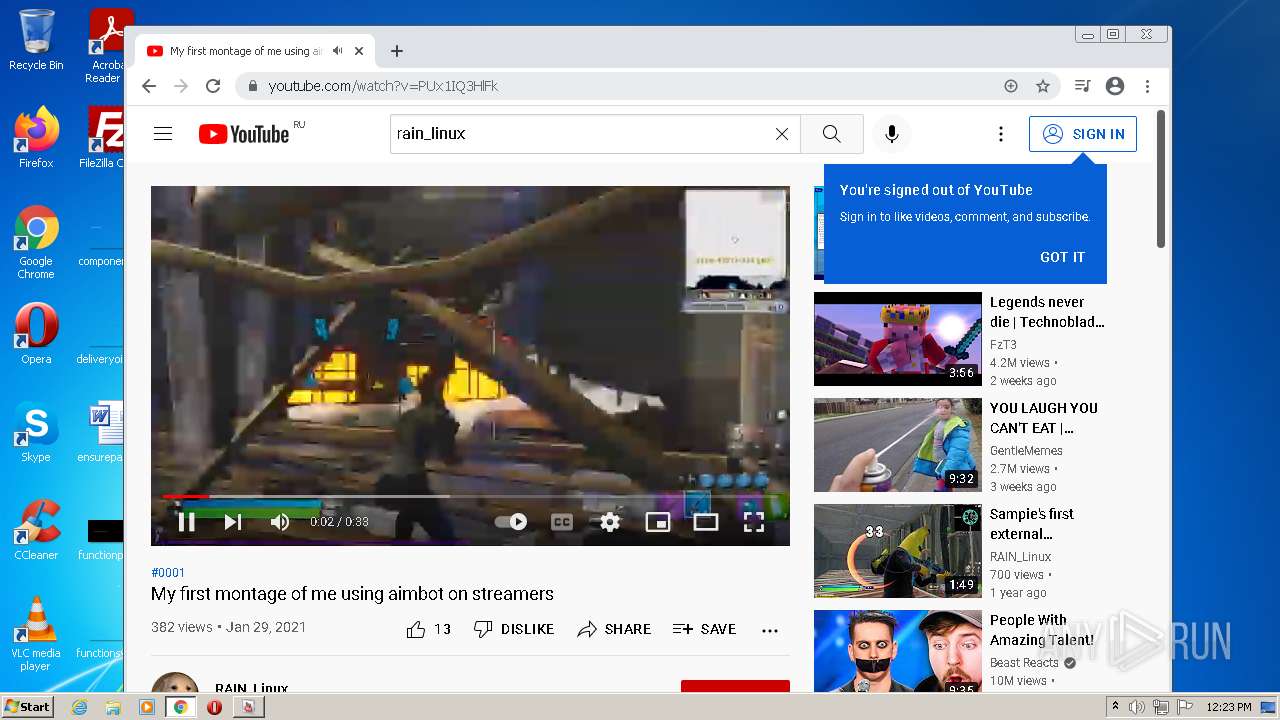Viewport: 1280px width, 720px height.
Task: Open the Recycle Bin desktop icon
Action: coord(36,40)
